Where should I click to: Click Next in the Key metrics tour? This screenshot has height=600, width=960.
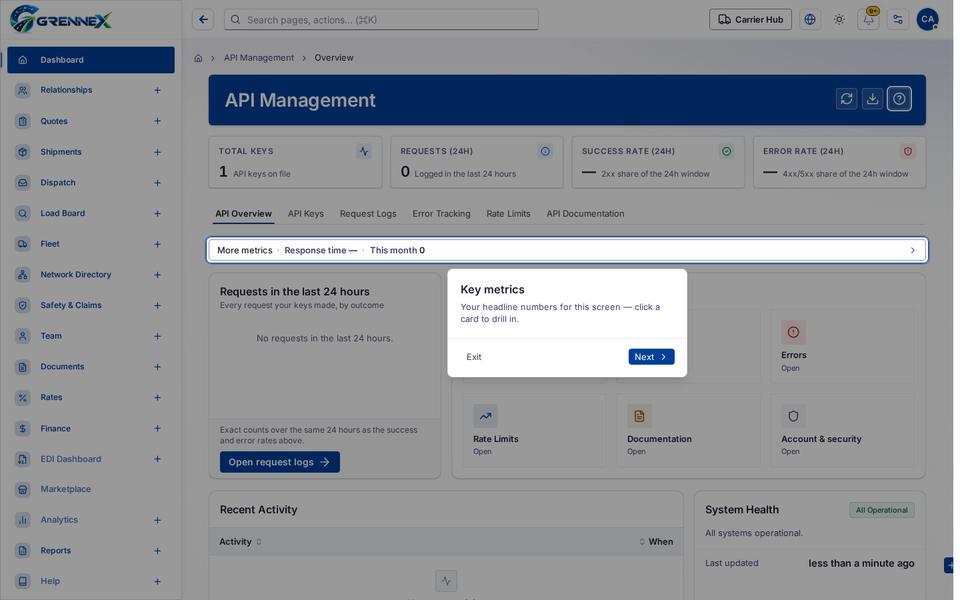651,357
